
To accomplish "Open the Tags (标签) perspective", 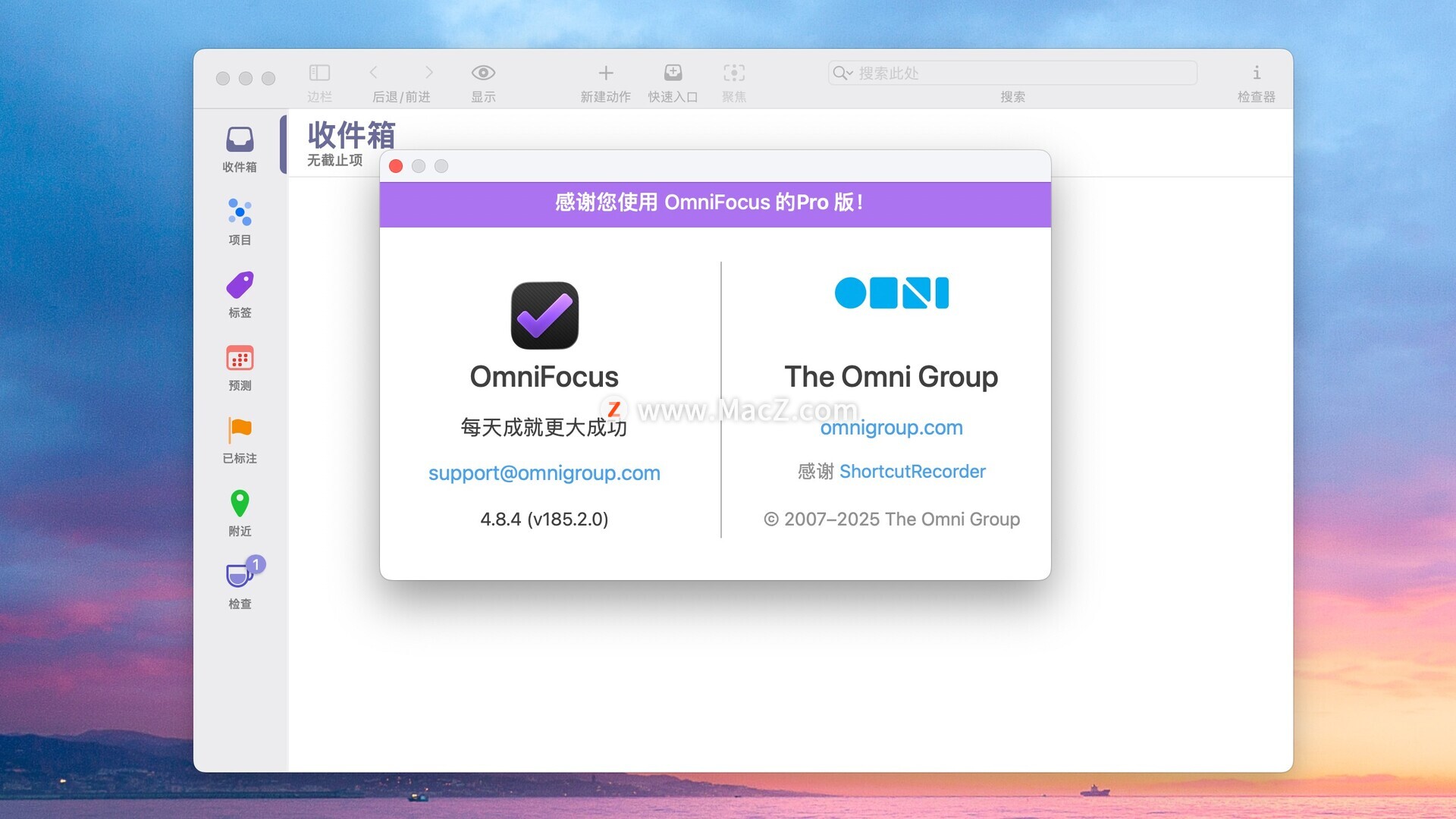I will [240, 286].
